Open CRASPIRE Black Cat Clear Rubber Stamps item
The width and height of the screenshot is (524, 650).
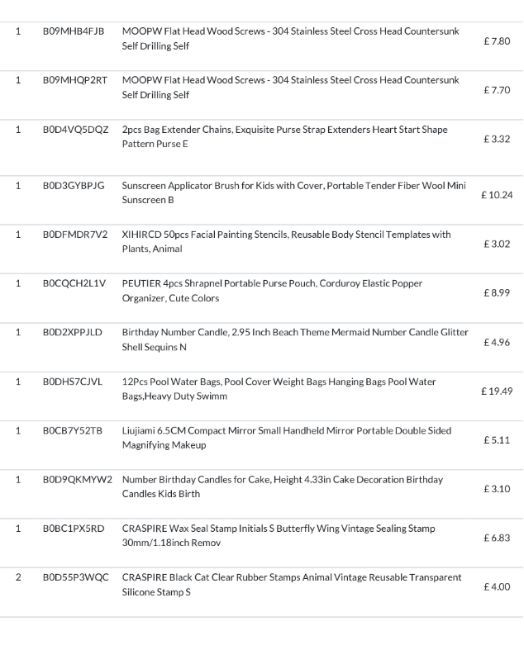tap(291, 584)
